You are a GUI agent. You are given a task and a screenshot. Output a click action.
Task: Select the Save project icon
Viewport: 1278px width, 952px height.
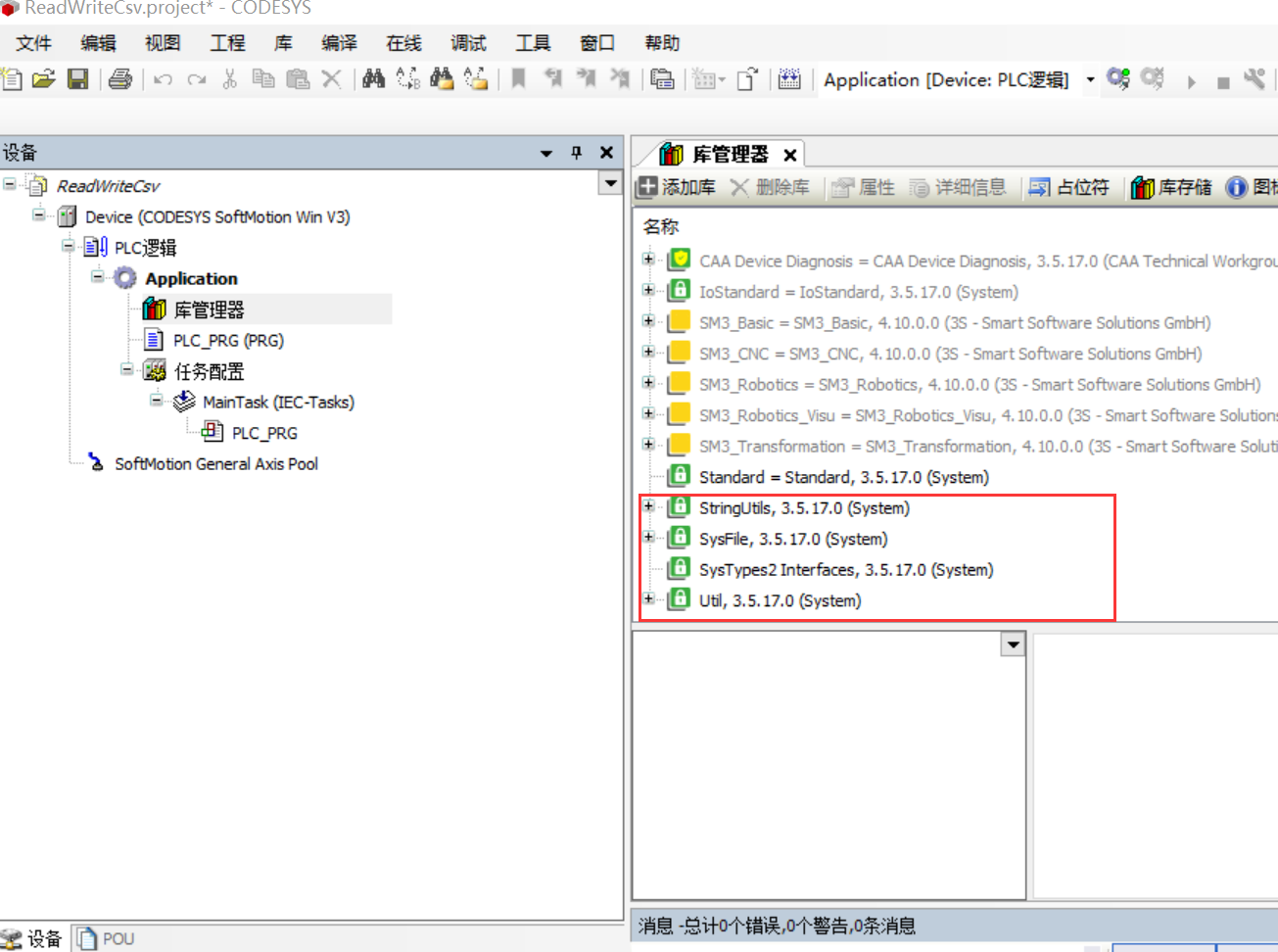click(77, 79)
